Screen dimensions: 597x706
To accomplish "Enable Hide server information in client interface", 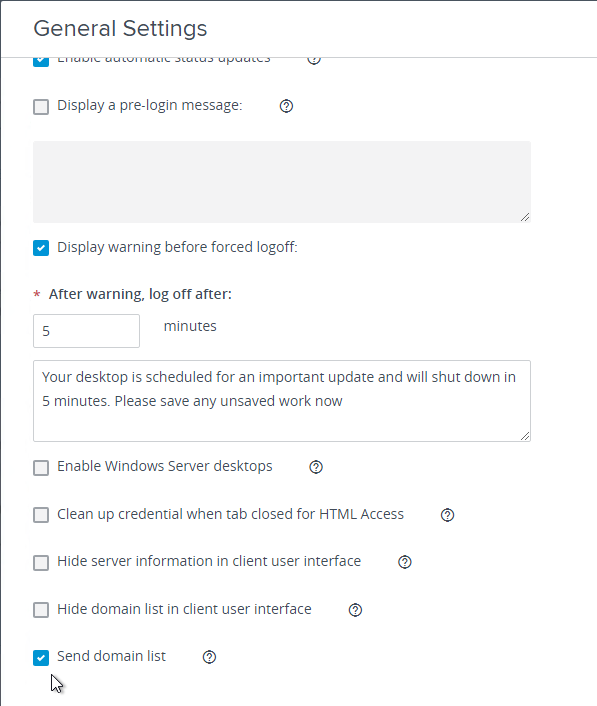I will [x=41, y=563].
